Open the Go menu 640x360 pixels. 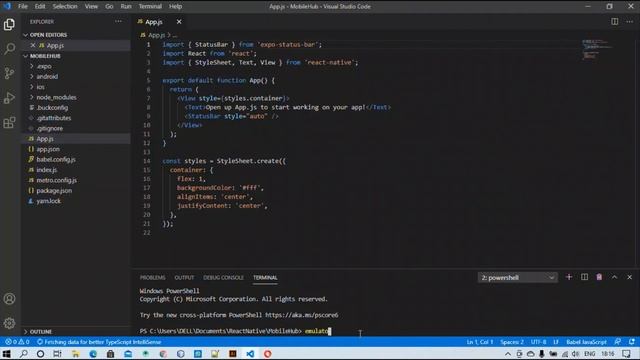(x=109, y=7)
